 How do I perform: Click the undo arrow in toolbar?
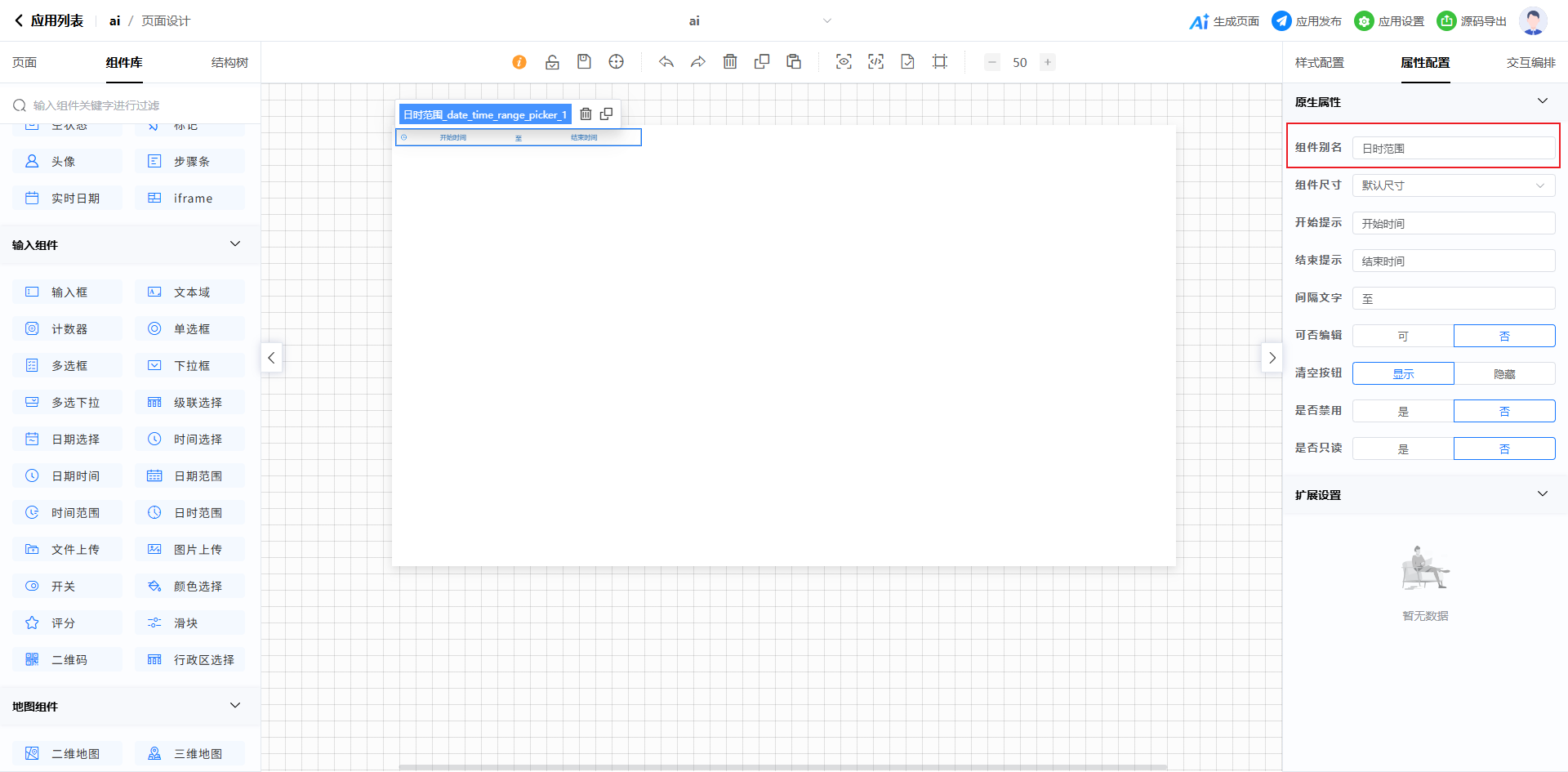tap(666, 62)
